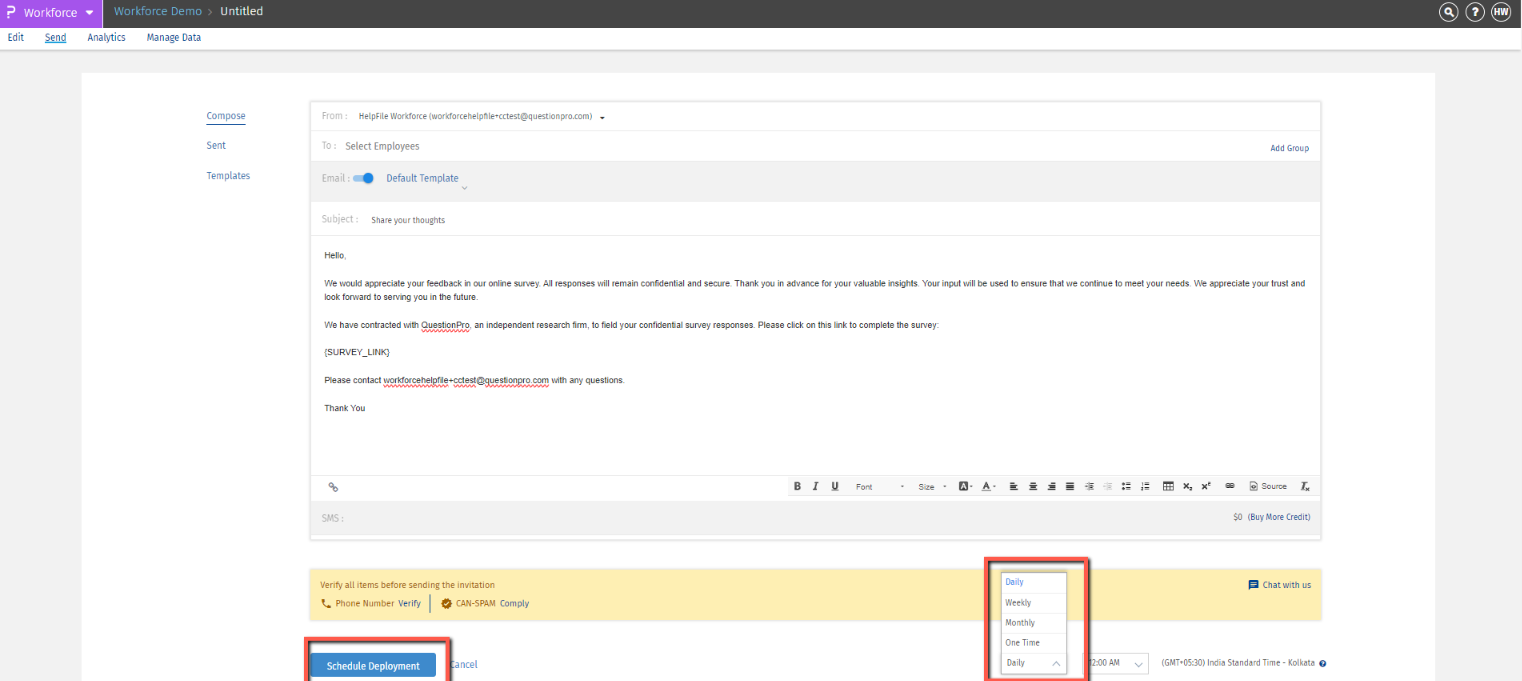Collapse the Daily frequency dropdown
Screen dimensions: 1522x681
[1034, 663]
